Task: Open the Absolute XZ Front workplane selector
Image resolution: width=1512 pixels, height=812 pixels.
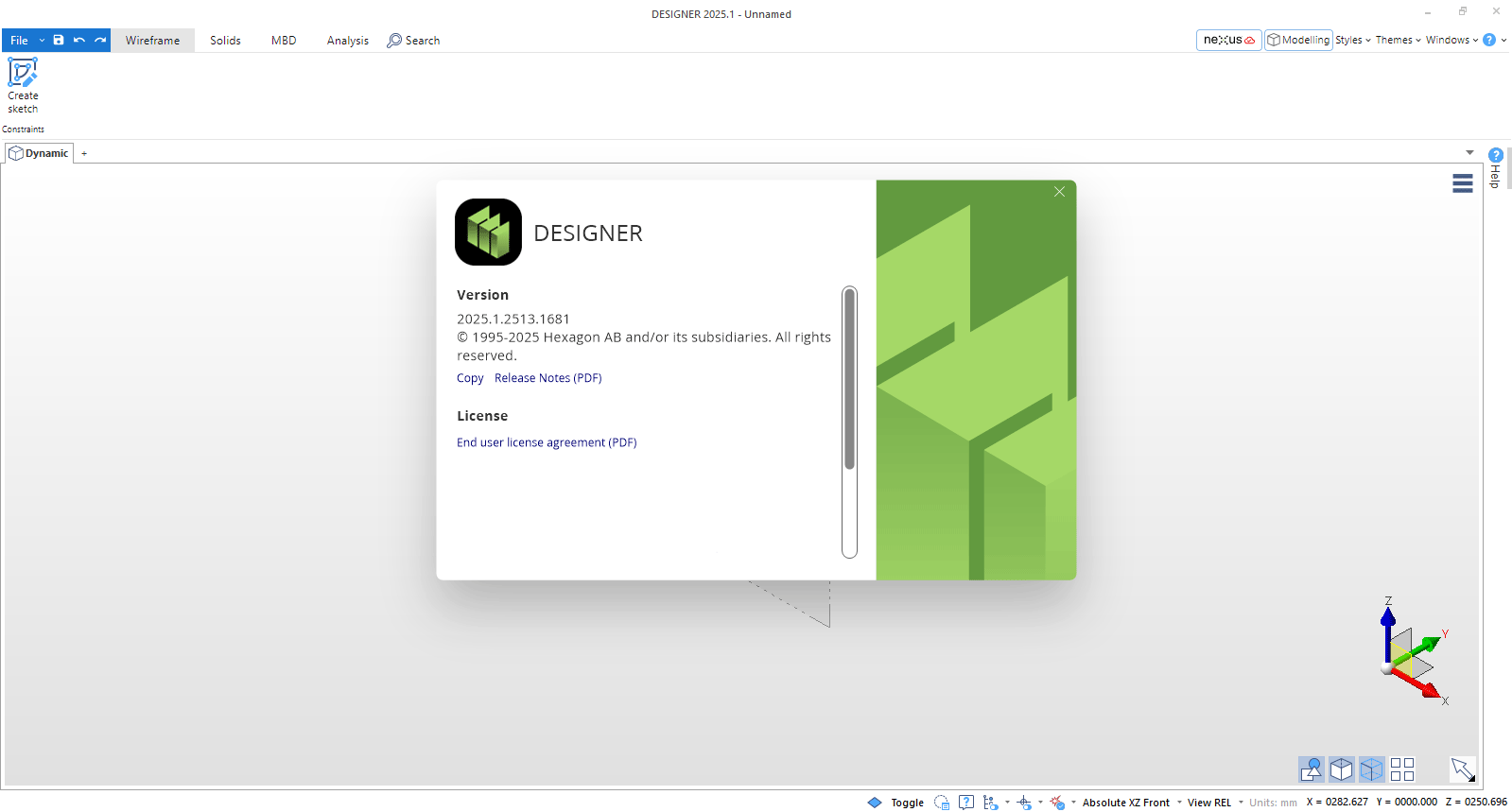Action: pyautogui.click(x=1126, y=803)
